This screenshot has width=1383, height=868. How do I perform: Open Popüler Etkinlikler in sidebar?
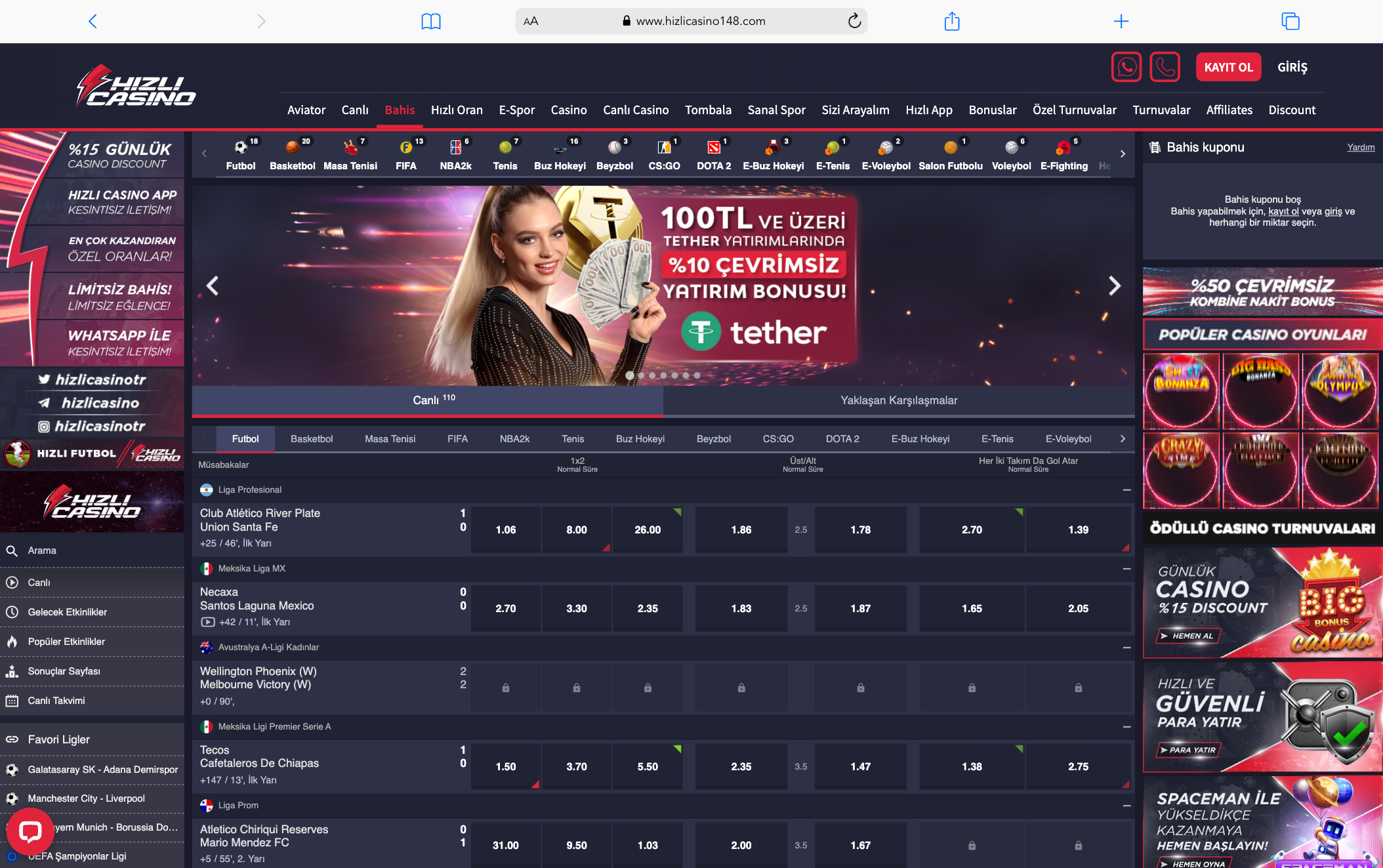coord(92,642)
